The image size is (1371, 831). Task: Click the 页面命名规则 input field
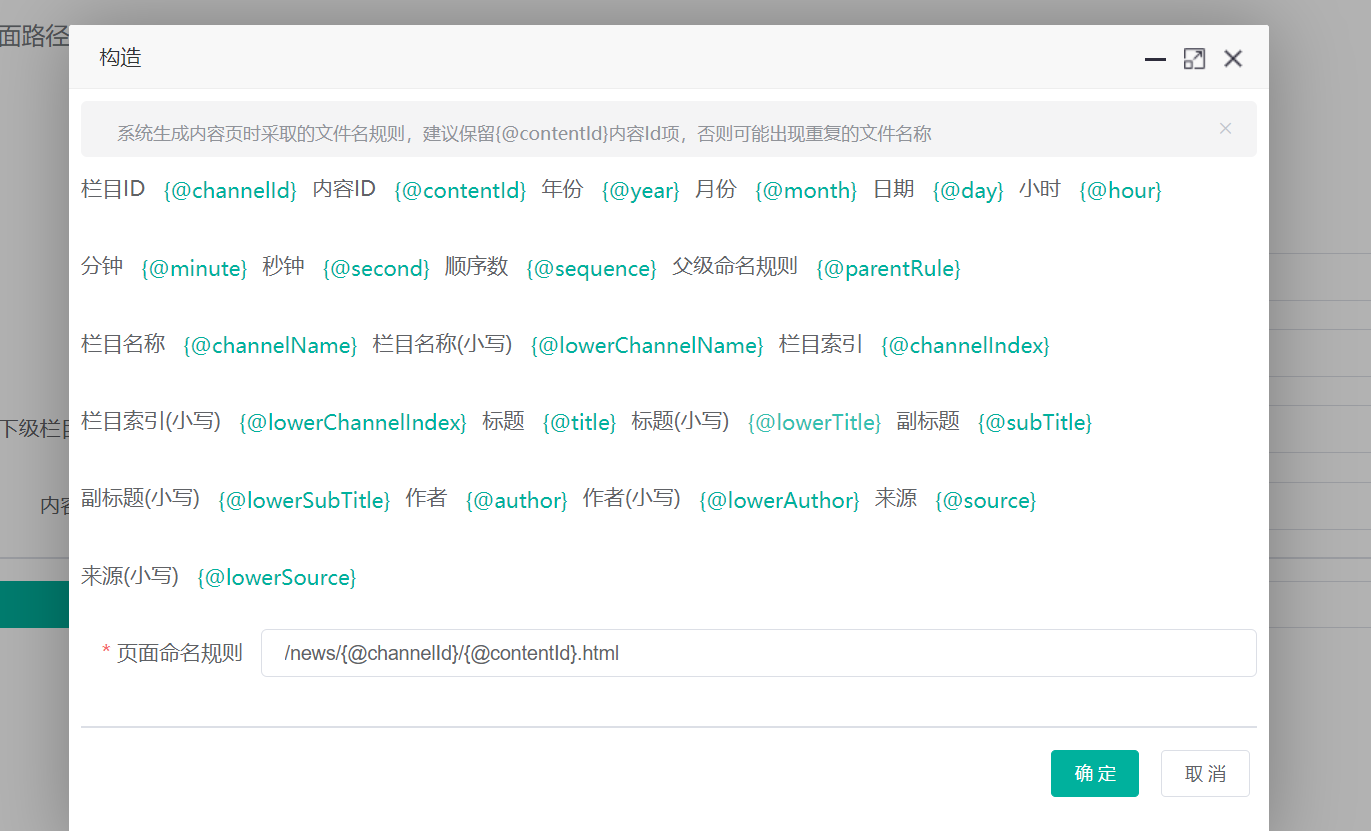pyautogui.click(x=758, y=653)
